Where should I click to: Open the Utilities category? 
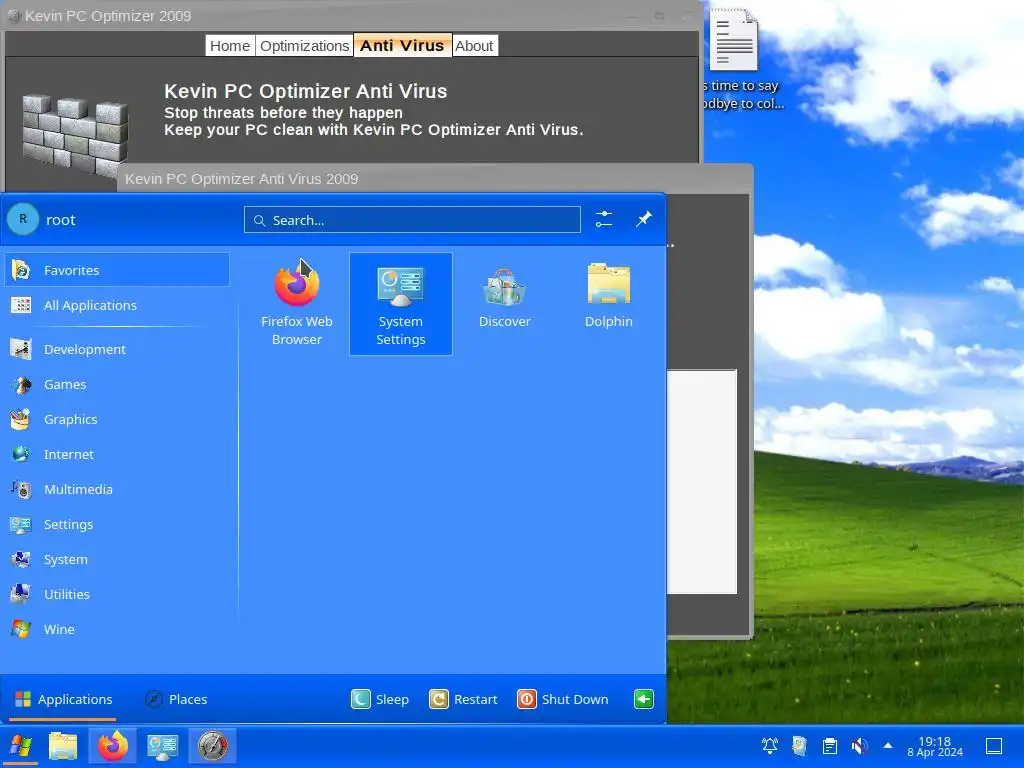click(x=117, y=594)
